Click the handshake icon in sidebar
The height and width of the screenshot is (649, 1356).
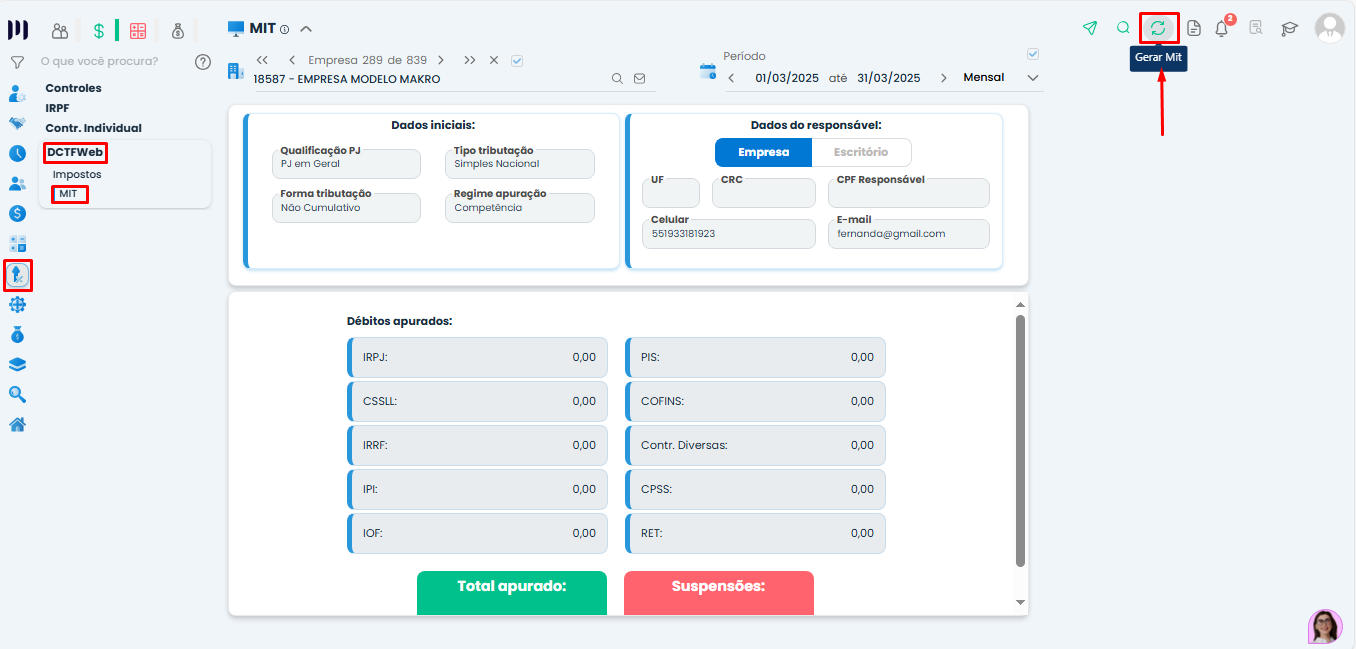pyautogui.click(x=17, y=123)
